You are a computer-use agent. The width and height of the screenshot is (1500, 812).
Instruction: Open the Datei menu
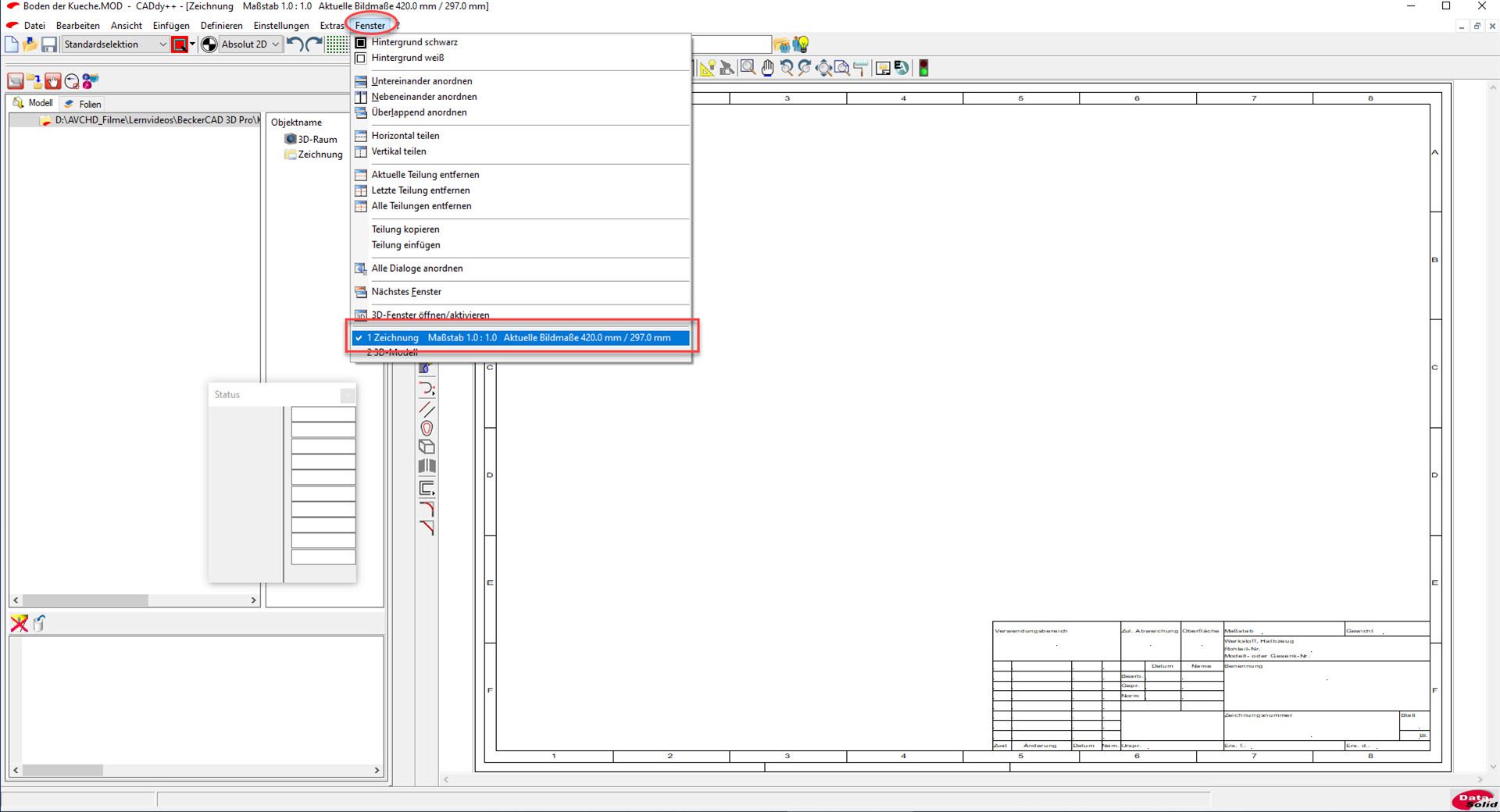tap(34, 26)
